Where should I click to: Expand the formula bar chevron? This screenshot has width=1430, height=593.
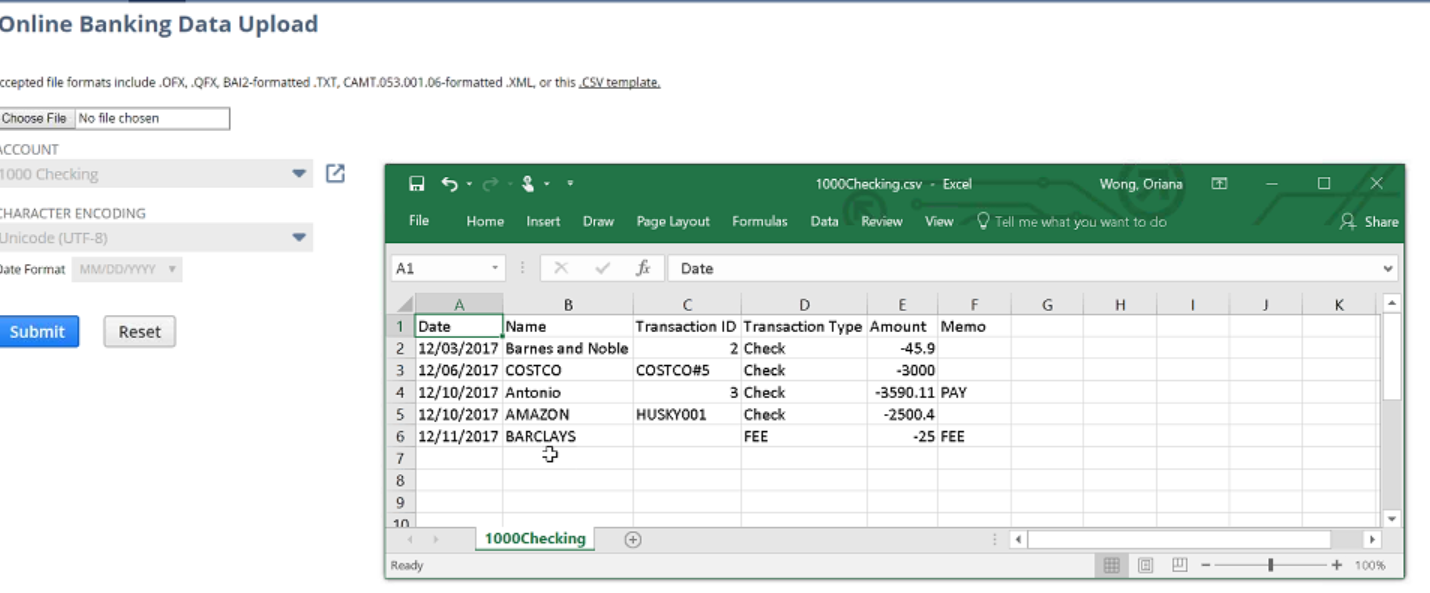1387,268
